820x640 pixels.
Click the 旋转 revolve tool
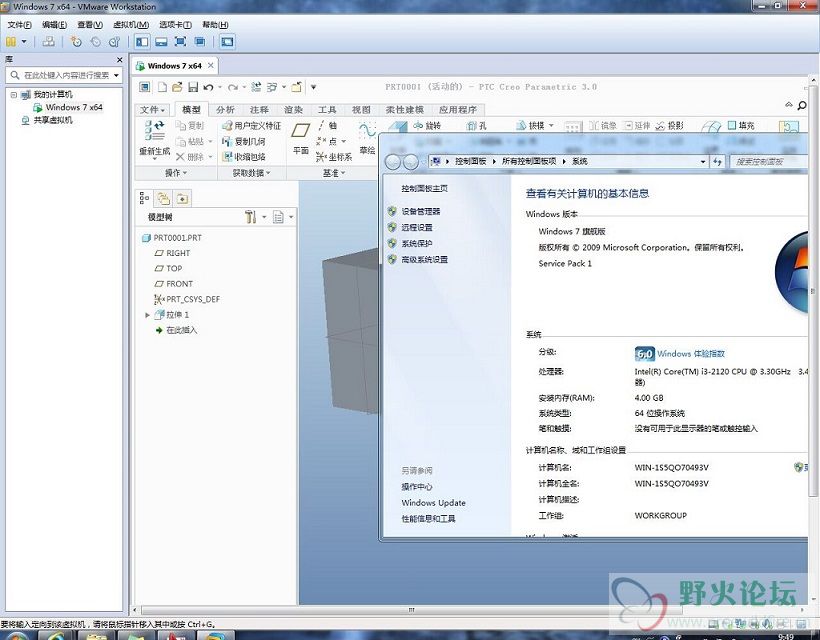pyautogui.click(x=427, y=125)
